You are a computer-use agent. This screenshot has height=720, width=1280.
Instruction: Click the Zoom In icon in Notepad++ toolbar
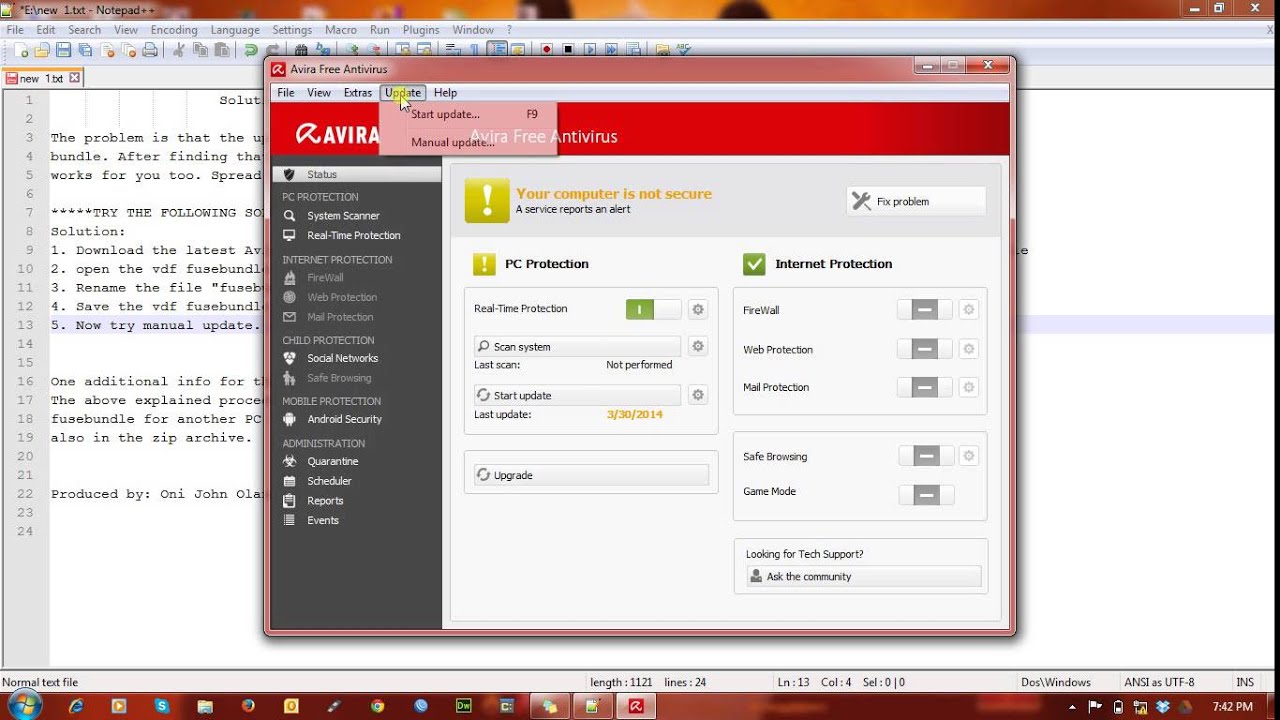pyautogui.click(x=352, y=49)
